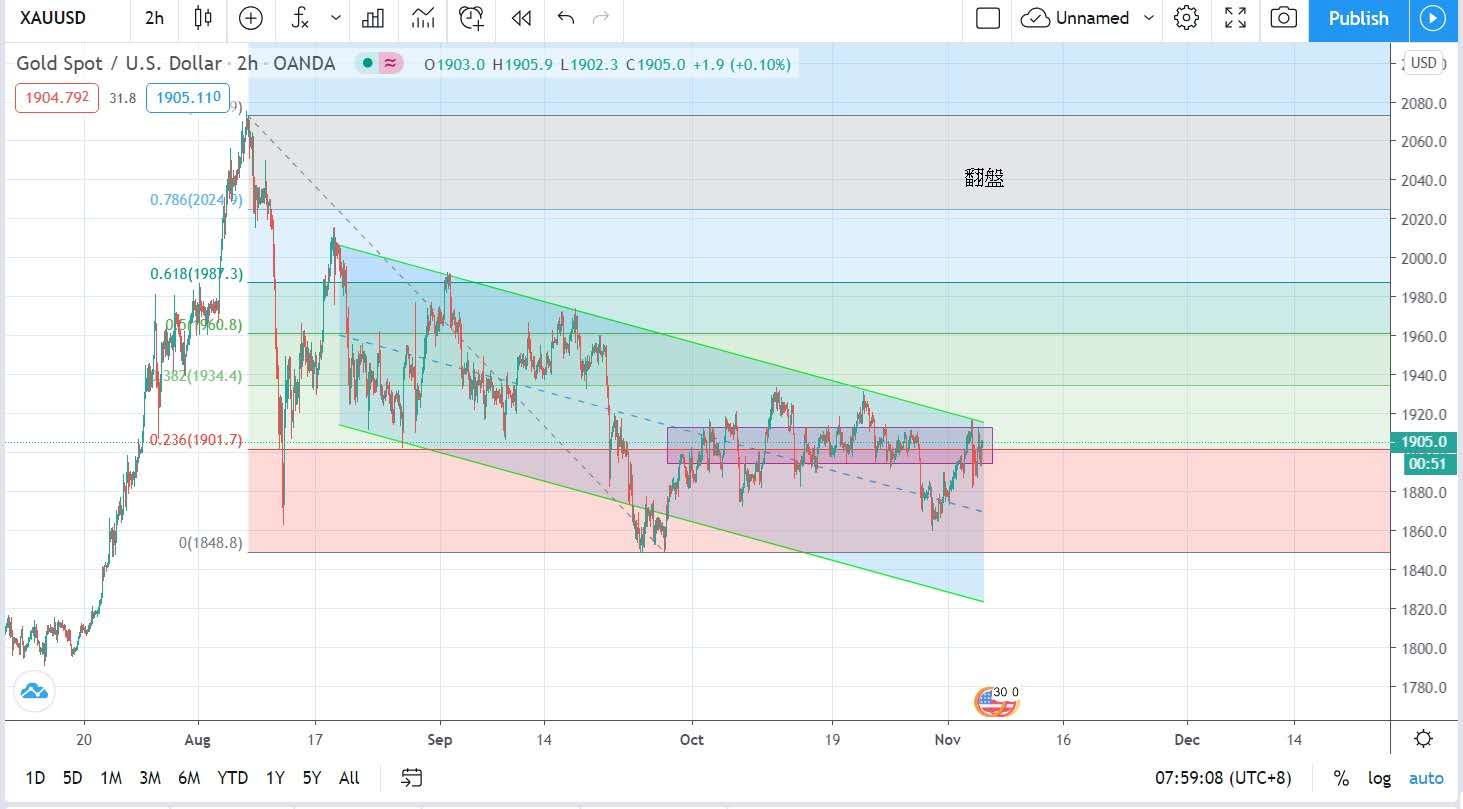Toggle the log scale option
1463x809 pixels.
[1379, 778]
